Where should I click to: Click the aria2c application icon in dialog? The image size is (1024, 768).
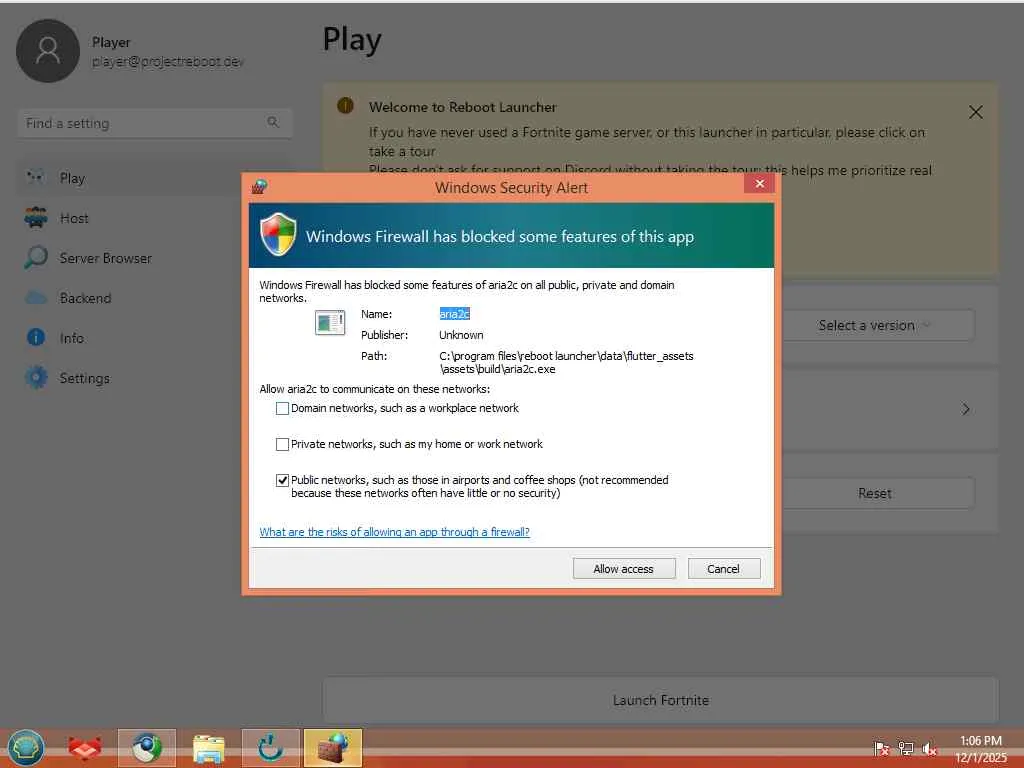point(330,323)
